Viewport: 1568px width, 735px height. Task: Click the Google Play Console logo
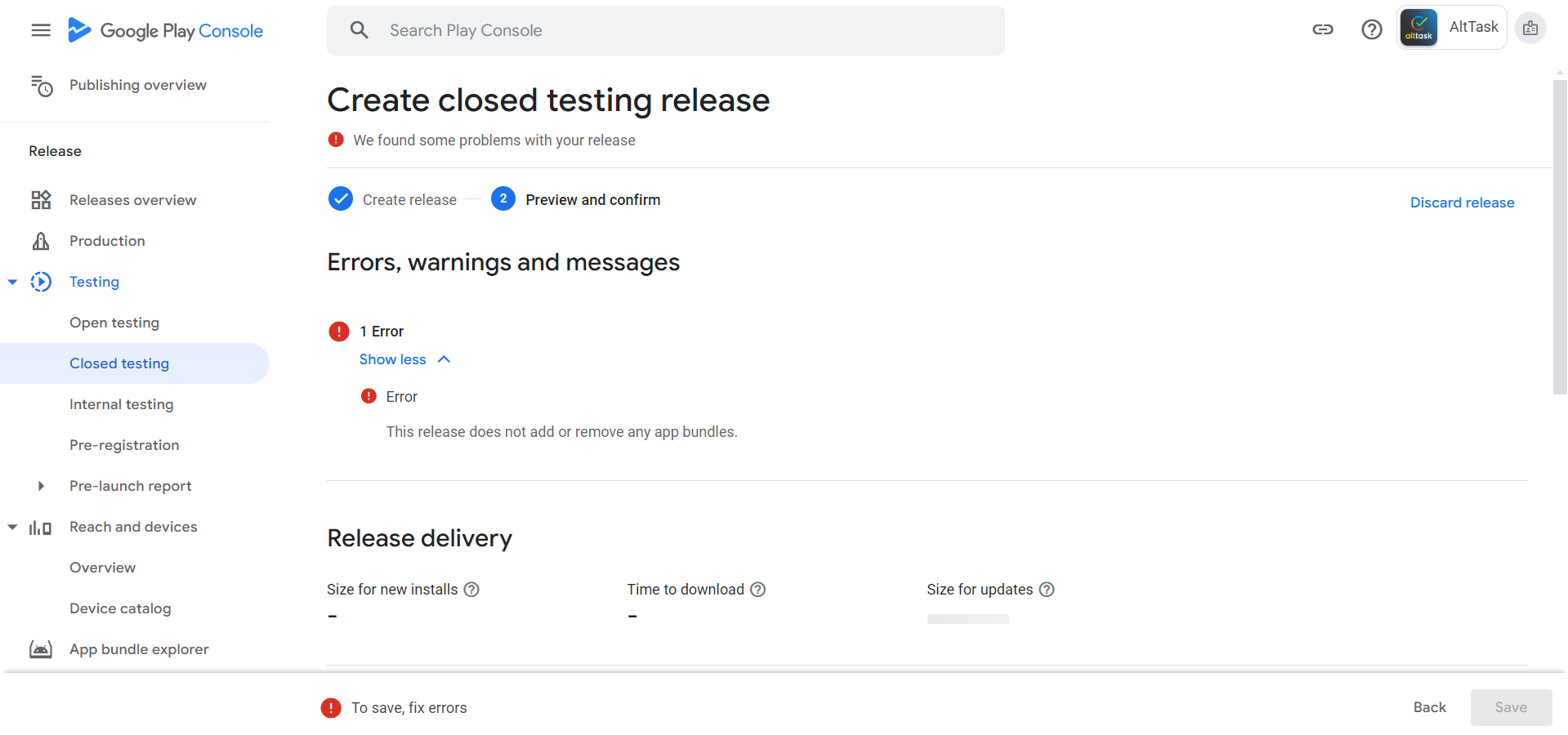(166, 31)
